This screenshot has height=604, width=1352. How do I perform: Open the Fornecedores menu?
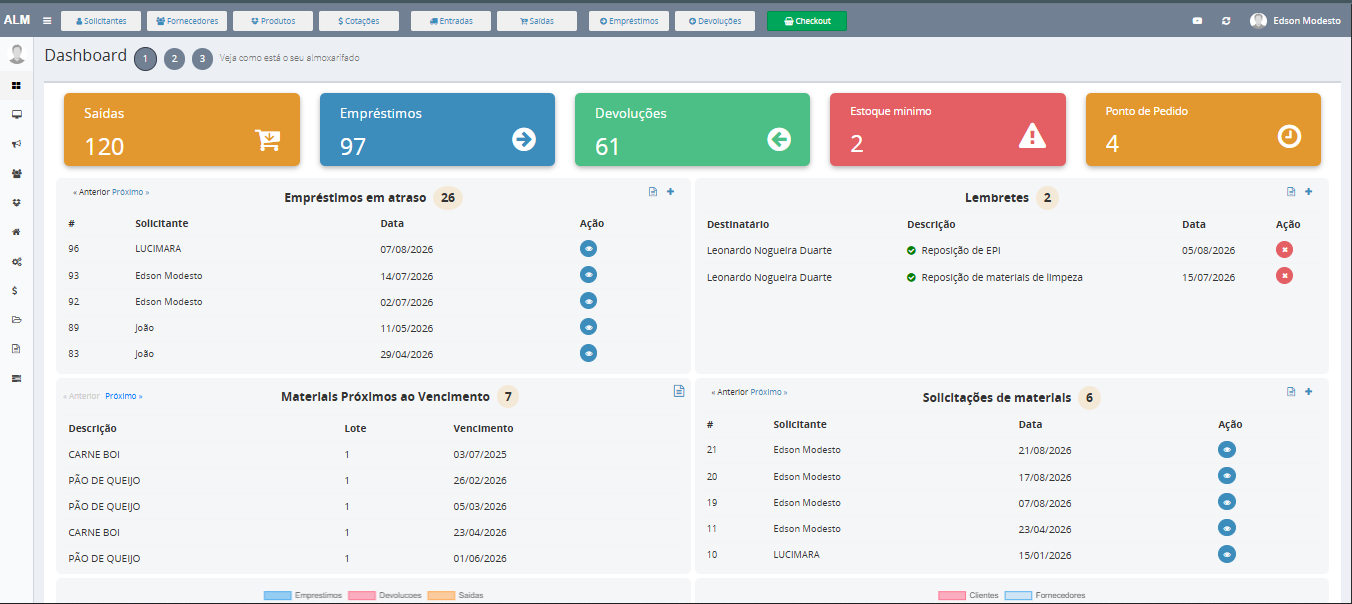click(188, 21)
